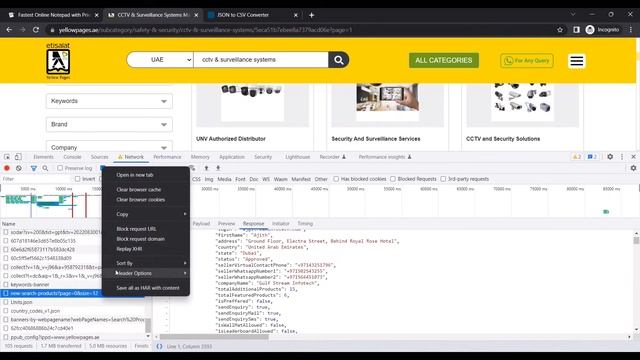Switch to the Preview response tab
Screen dimensions: 640x360
(x=227, y=224)
